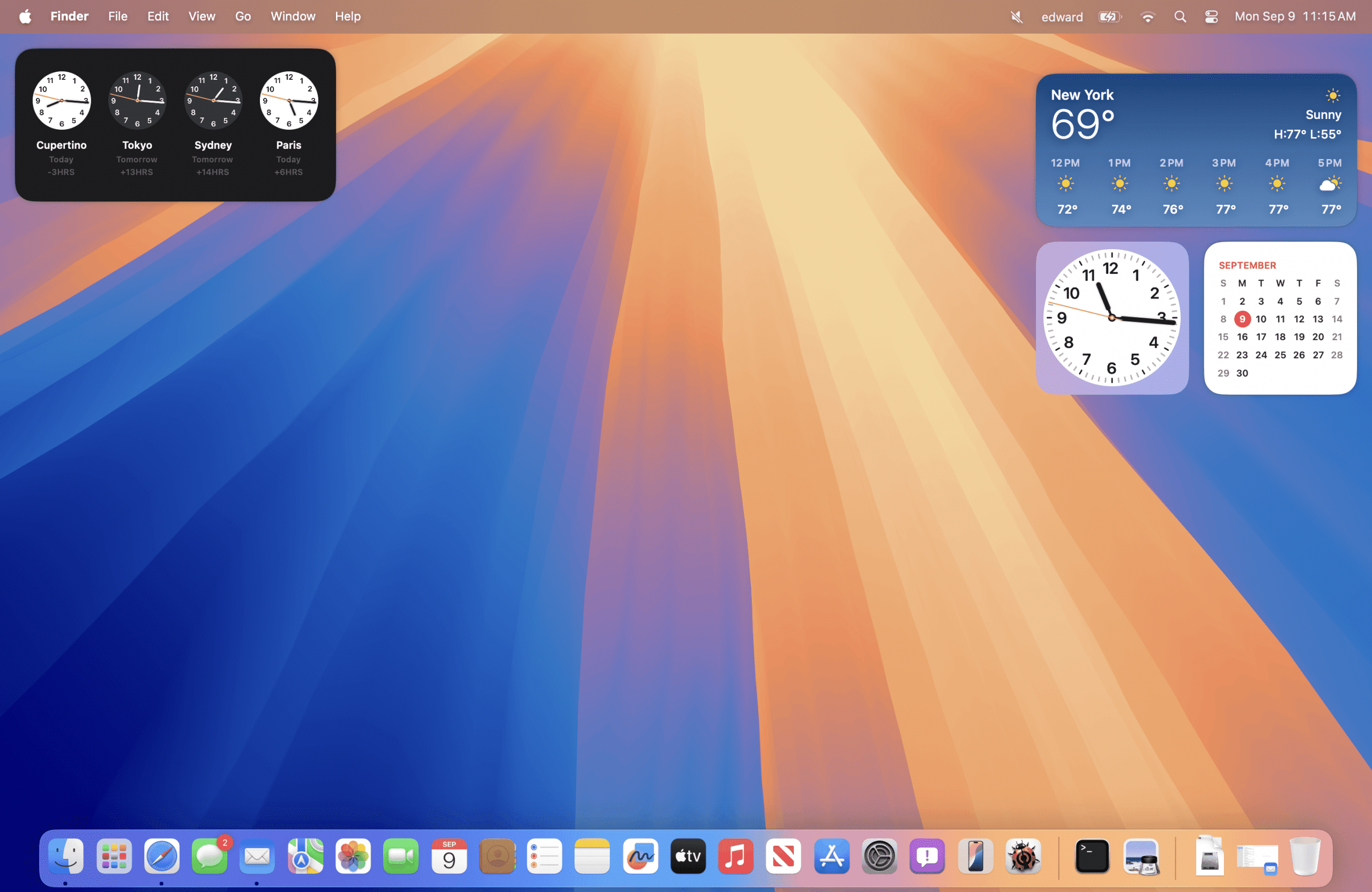Image resolution: width=1372 pixels, height=892 pixels.
Task: Open the Finder menu
Action: (69, 16)
